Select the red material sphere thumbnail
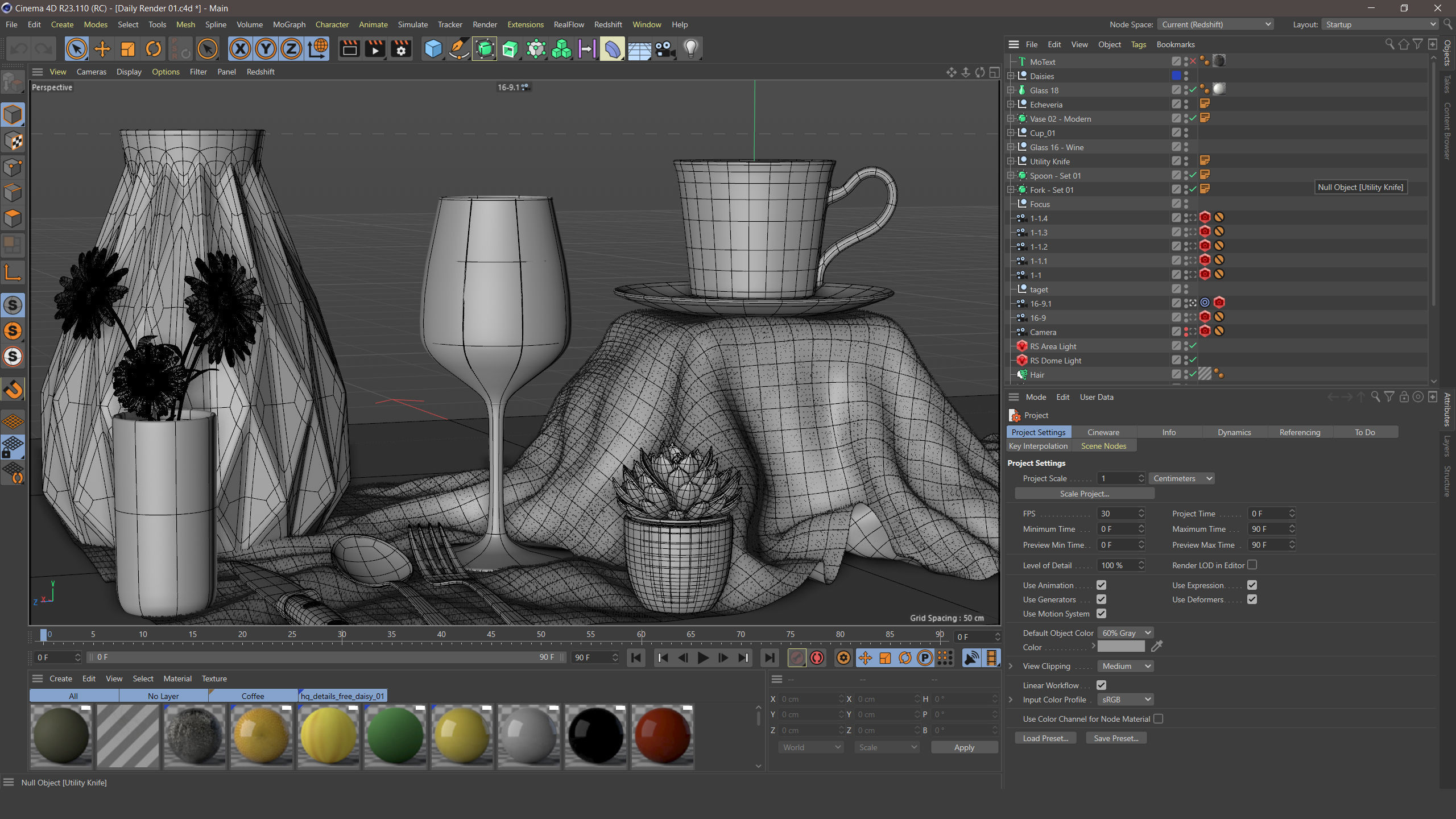Screen dimensions: 1456x819 coord(662,737)
